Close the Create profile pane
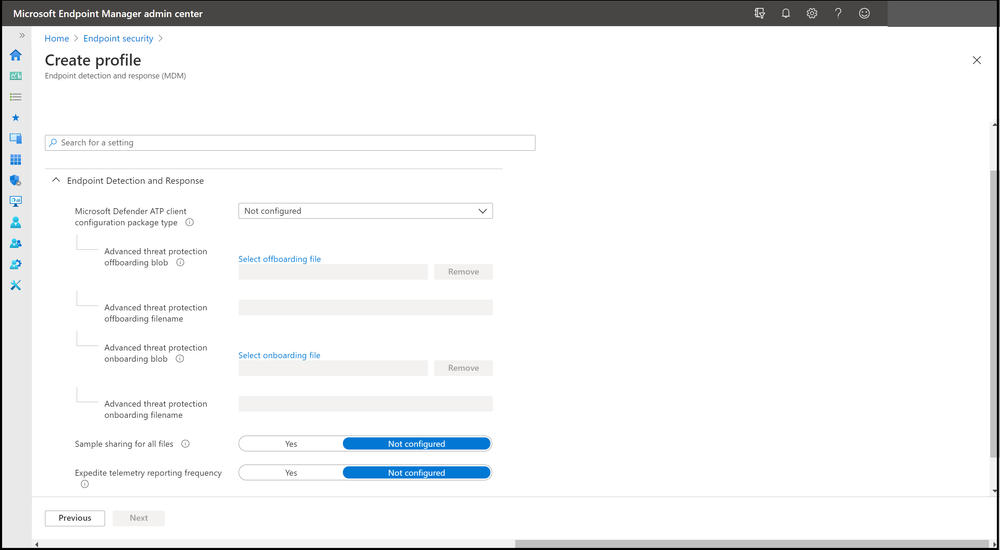 pos(976,60)
